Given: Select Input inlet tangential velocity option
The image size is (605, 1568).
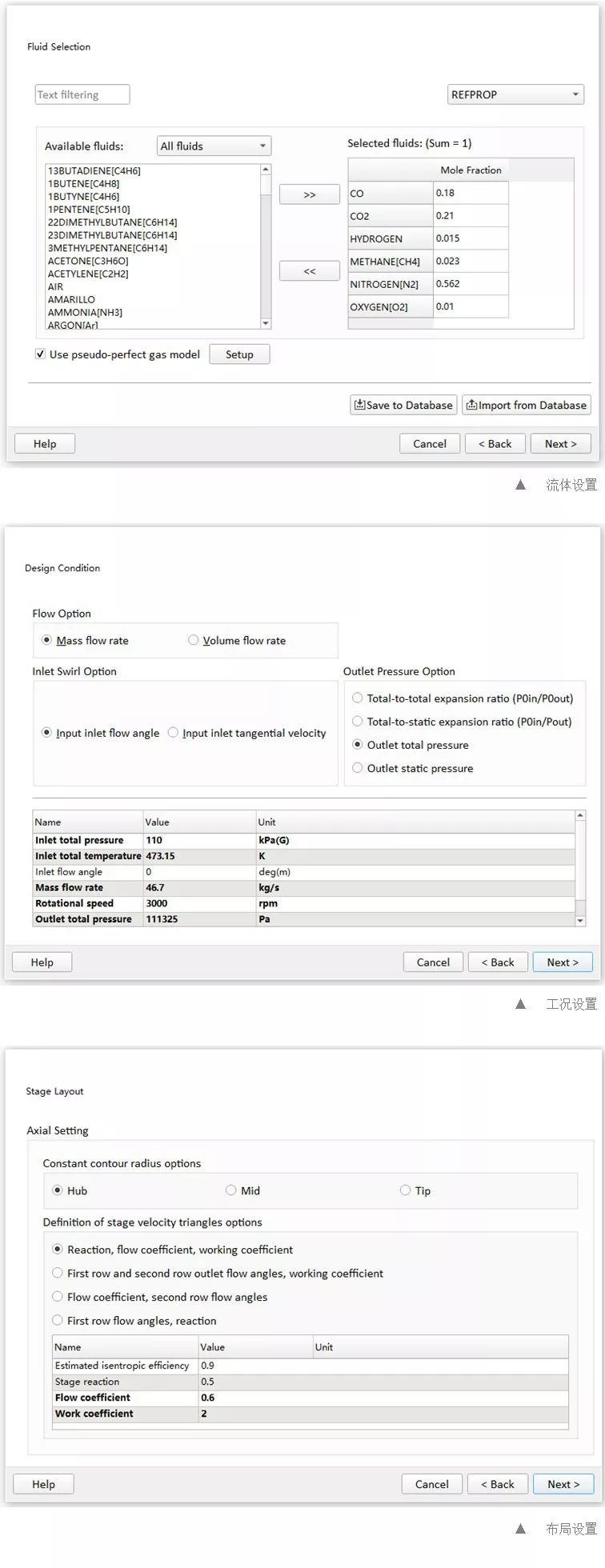Looking at the screenshot, I should click(x=173, y=733).
